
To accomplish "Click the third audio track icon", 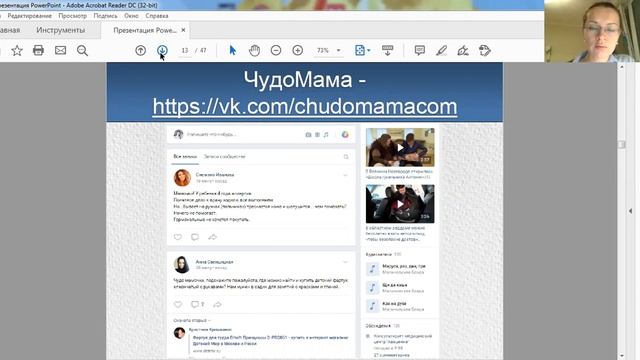I will tap(372, 306).
